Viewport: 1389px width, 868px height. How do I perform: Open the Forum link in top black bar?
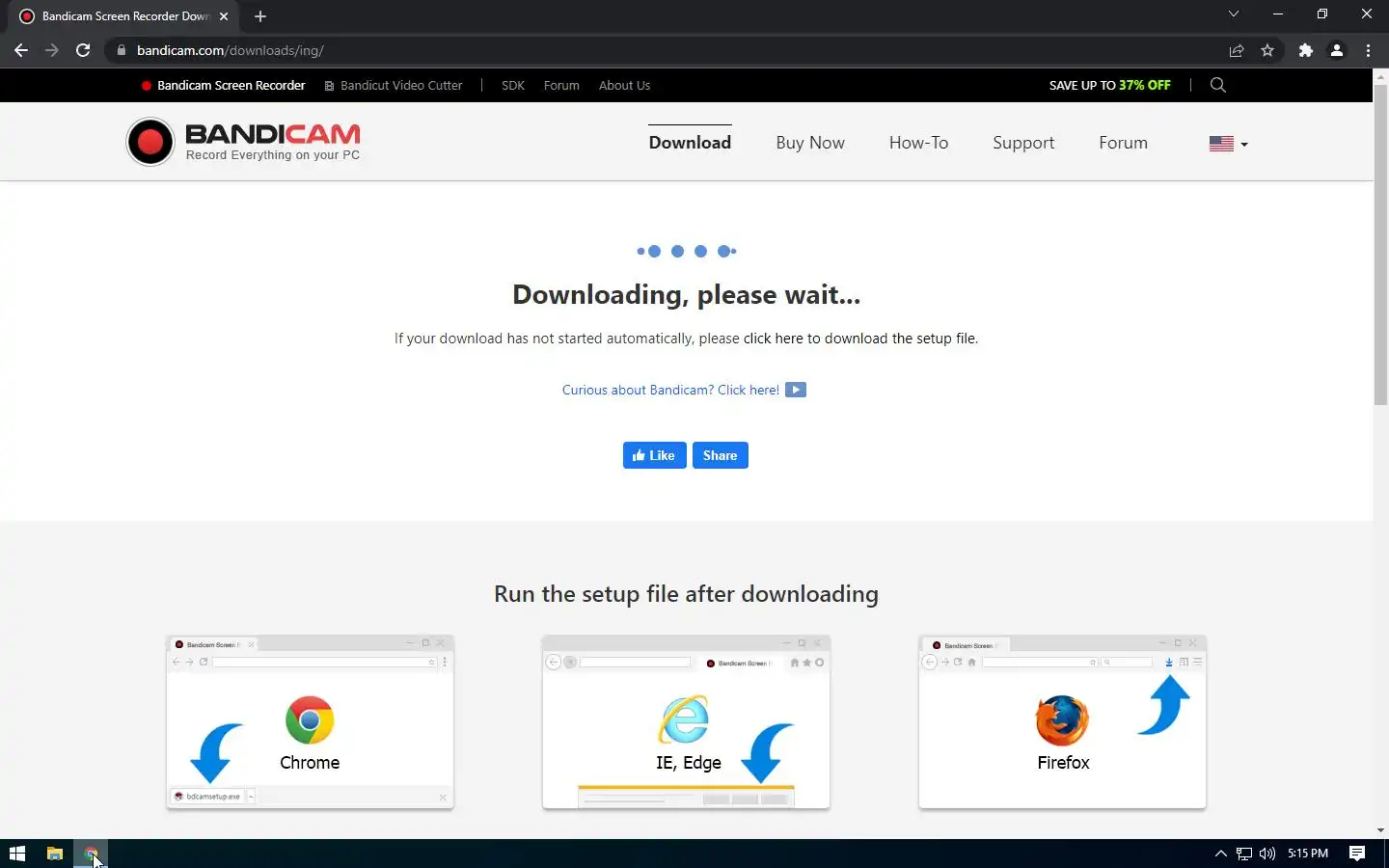(561, 85)
